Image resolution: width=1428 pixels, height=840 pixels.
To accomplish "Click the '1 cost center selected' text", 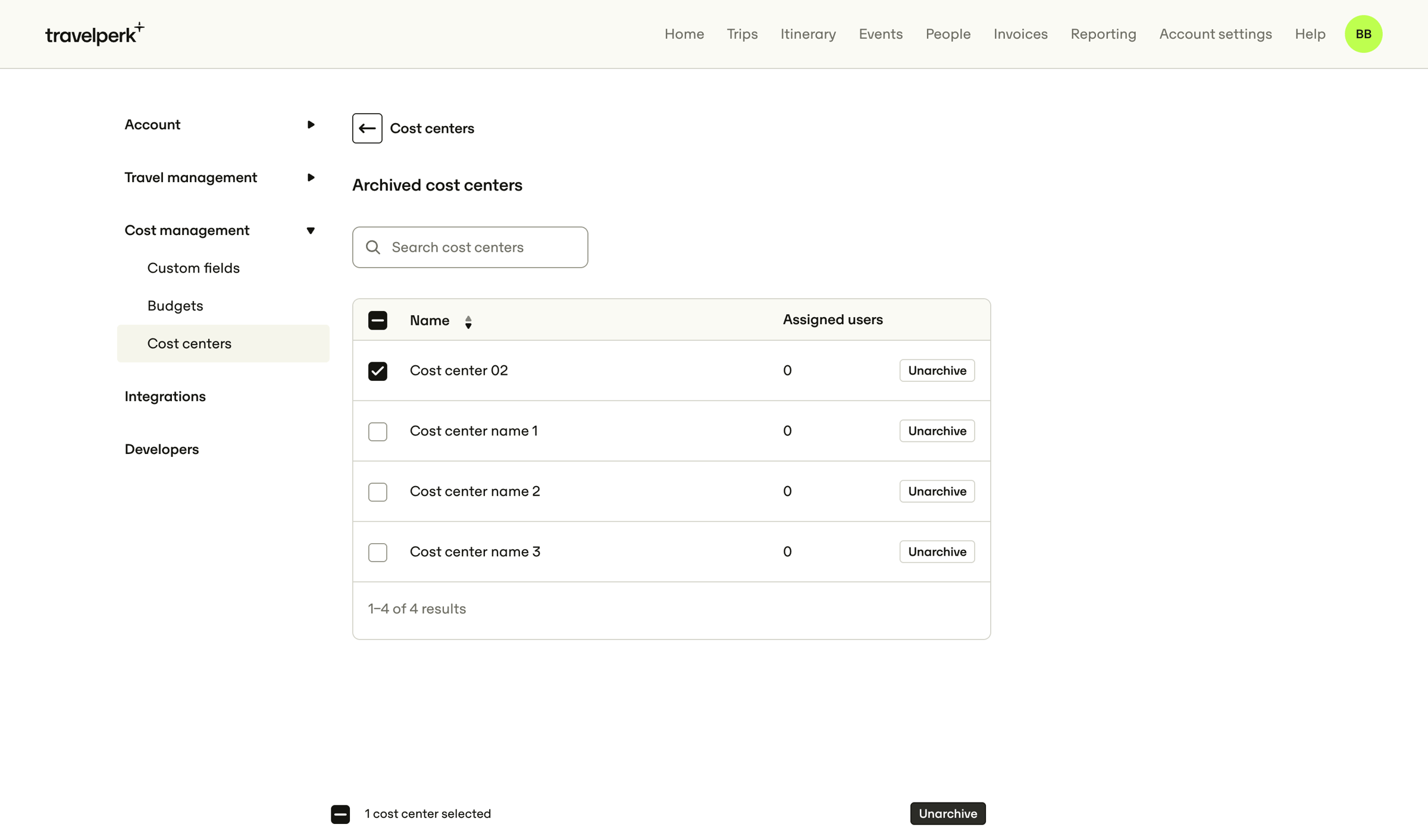I will (x=428, y=814).
